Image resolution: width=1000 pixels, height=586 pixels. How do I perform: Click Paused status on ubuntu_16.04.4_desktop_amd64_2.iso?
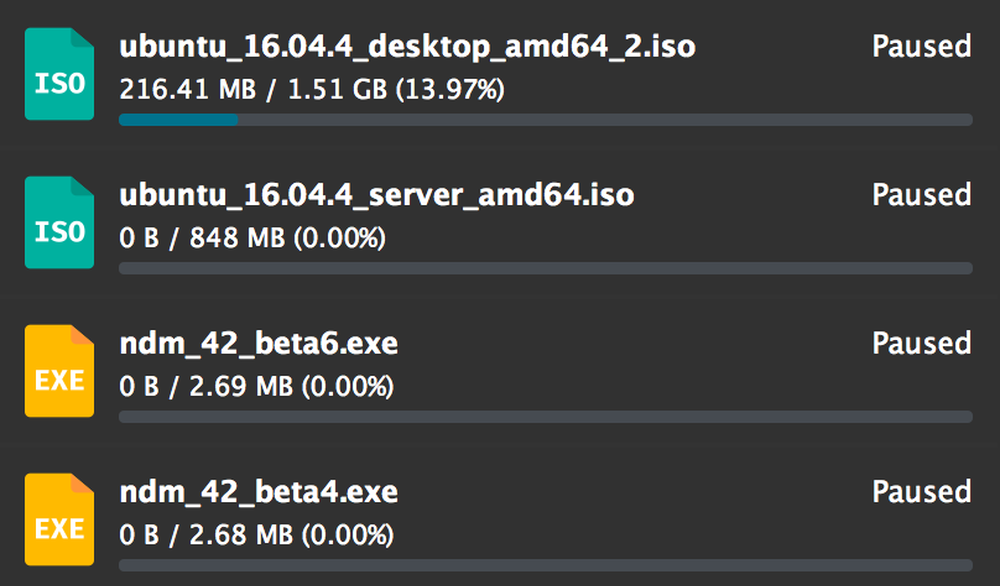pos(921,46)
